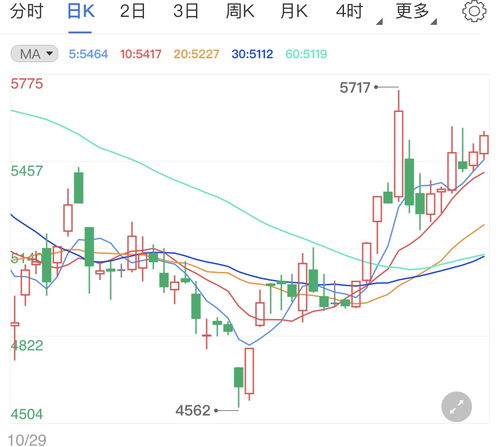The height and width of the screenshot is (447, 500).
Task: Open the 3日 chart tab
Action: [186, 11]
